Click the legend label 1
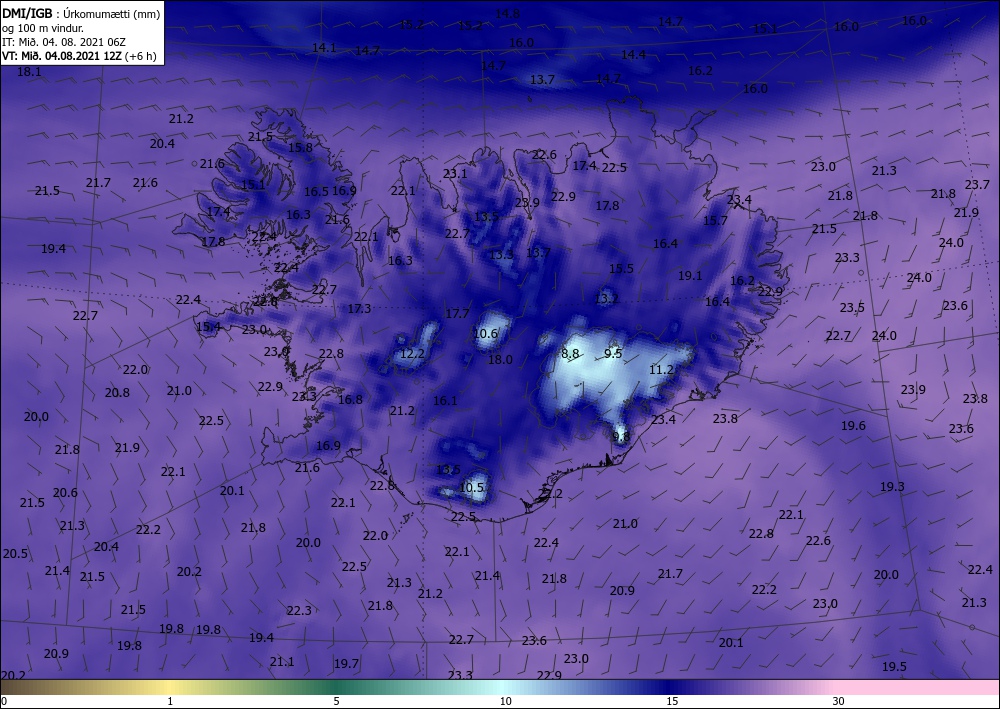 coord(170,702)
